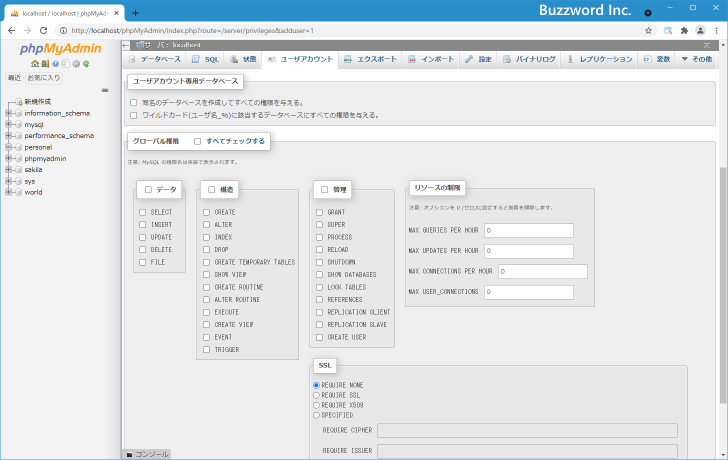Switch to the エクスポート tab

[x=370, y=59]
